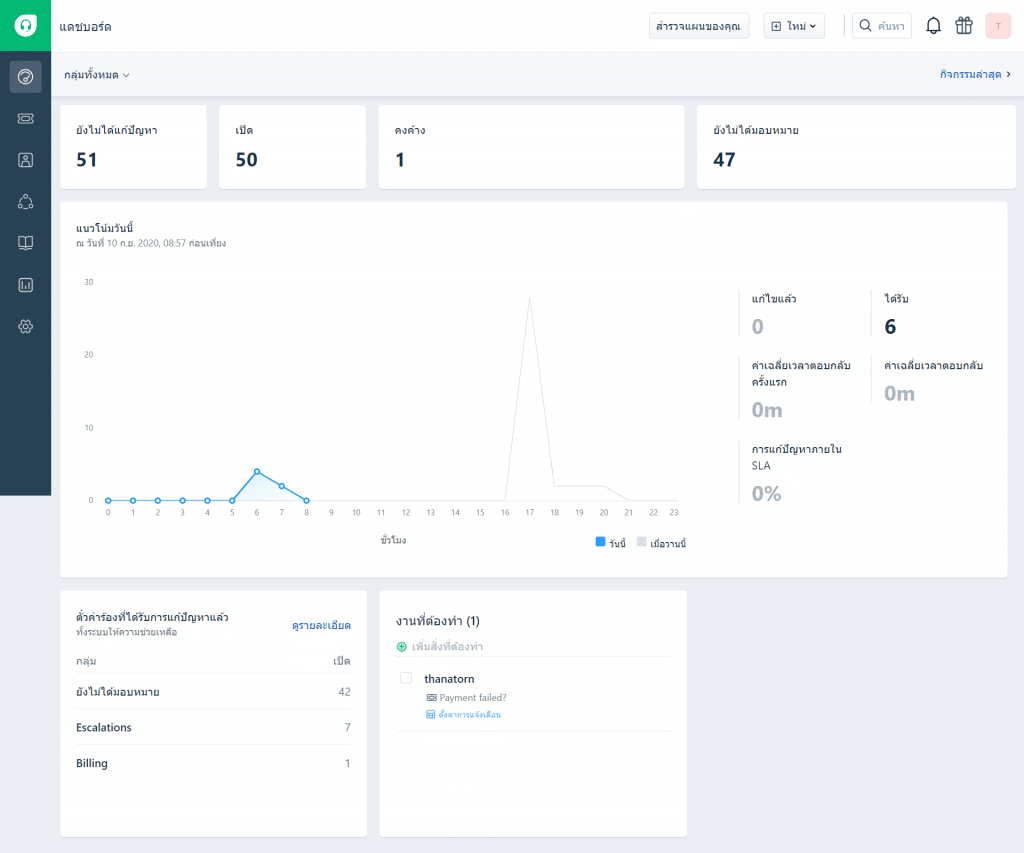The width and height of the screenshot is (1024, 853).
Task: Expand the กิจกรรมล่าสุด recent activity panel
Action: click(x=975, y=74)
